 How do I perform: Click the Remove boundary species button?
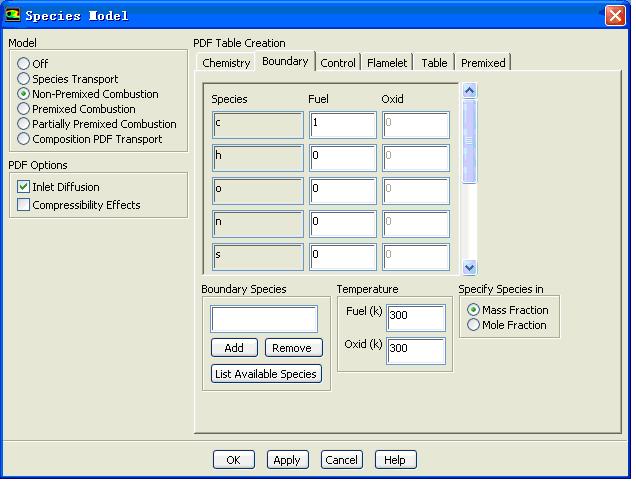(x=291, y=348)
